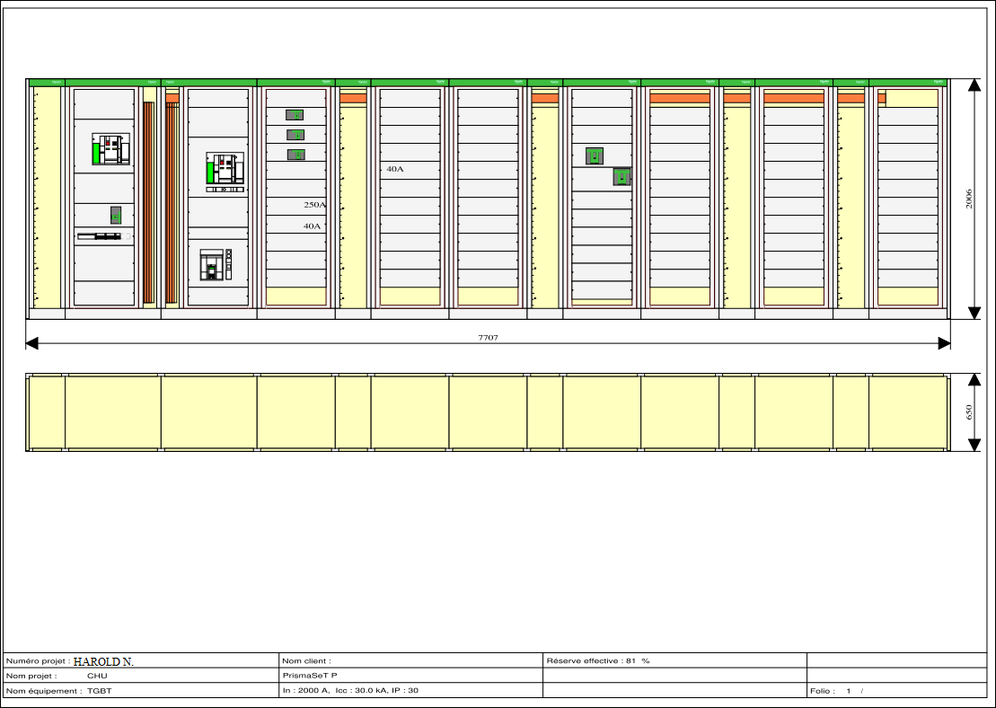Select the upper green breaker in the middle-right cabinet
996x708 pixels.
[x=594, y=156]
